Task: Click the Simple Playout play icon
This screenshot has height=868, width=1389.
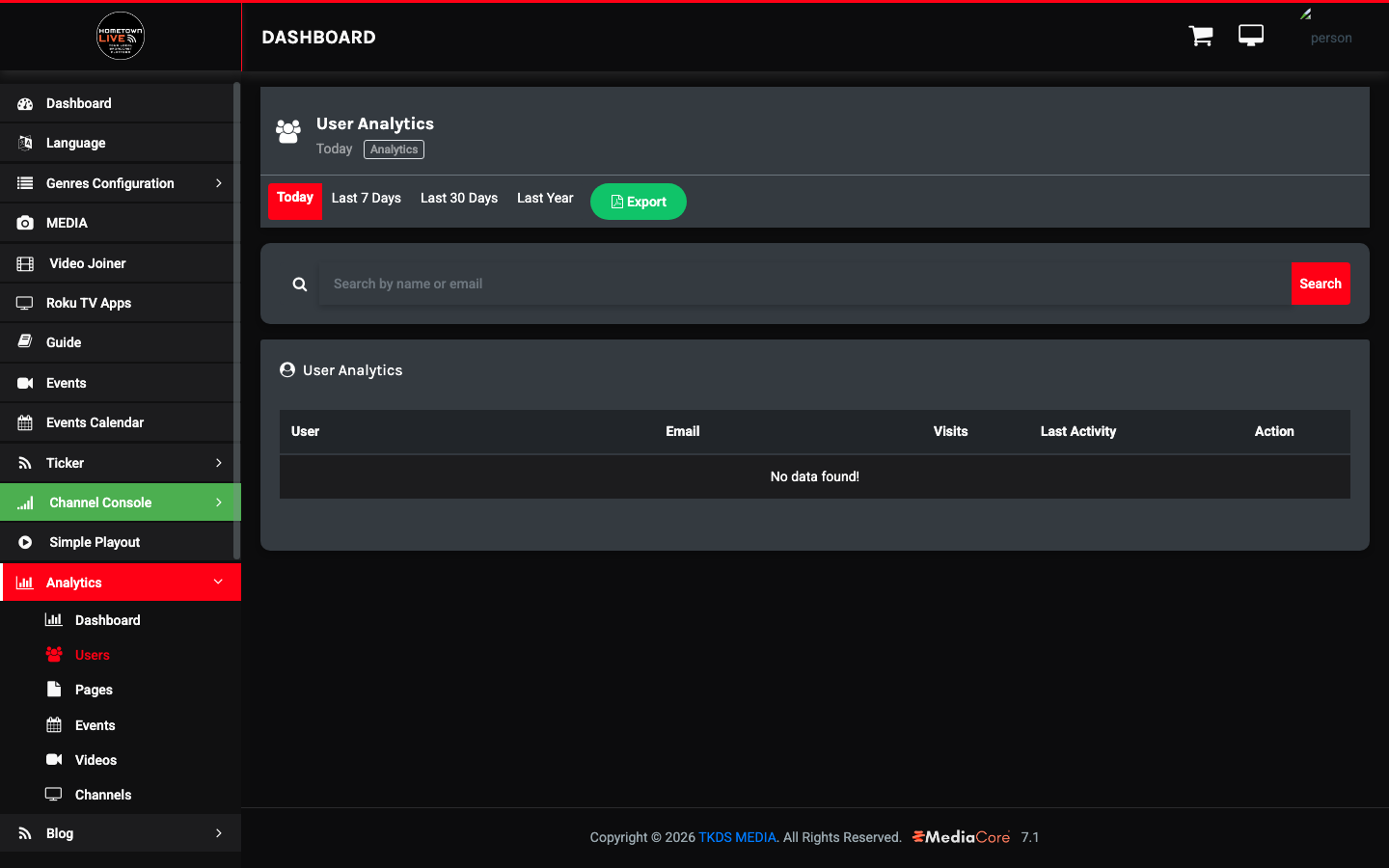Action: [25, 542]
